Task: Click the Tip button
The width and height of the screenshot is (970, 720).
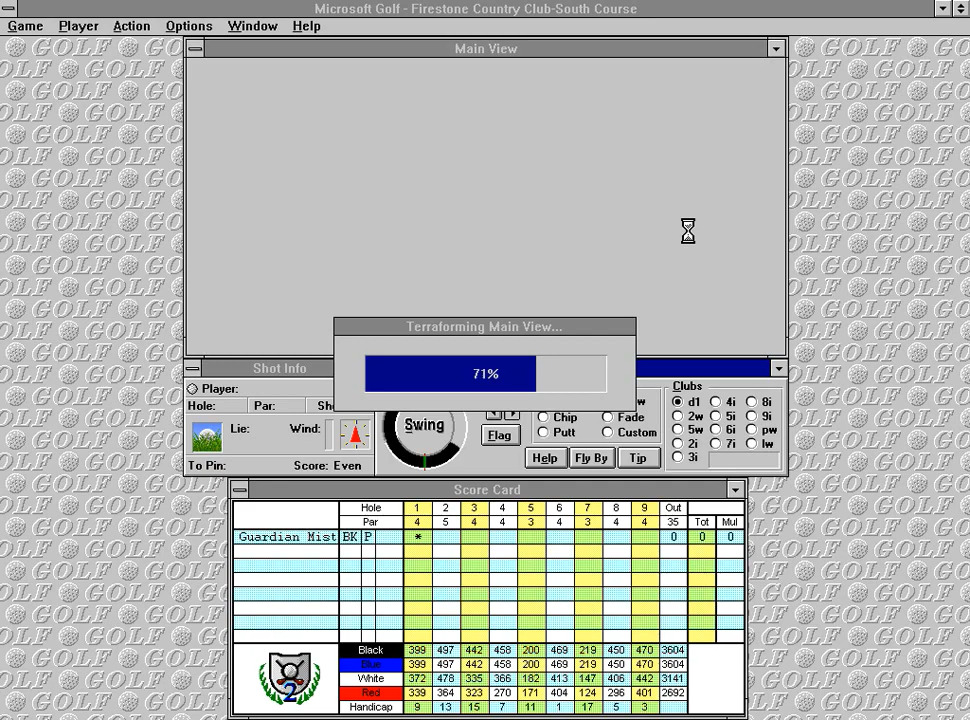Action: (638, 458)
